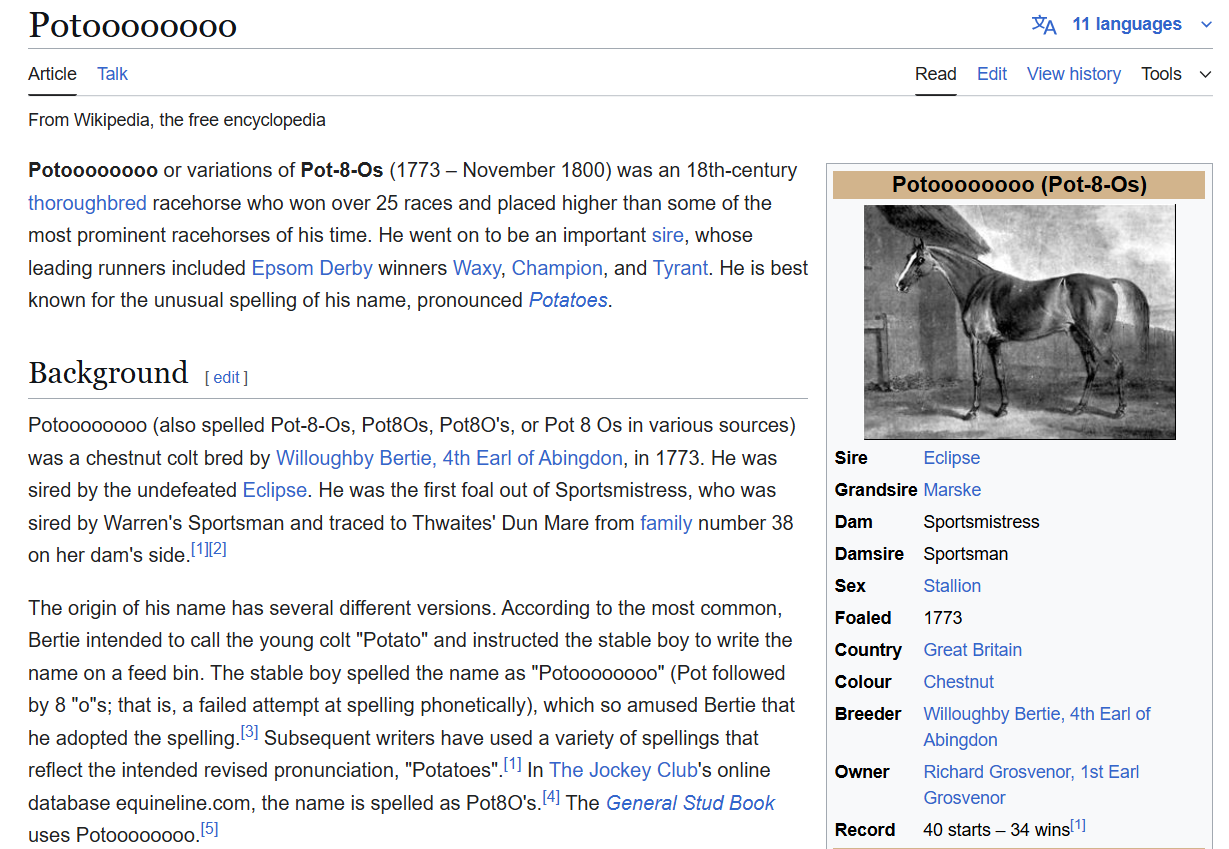Click the 1773 value in Foaled row
The image size is (1229, 849).
943,618
